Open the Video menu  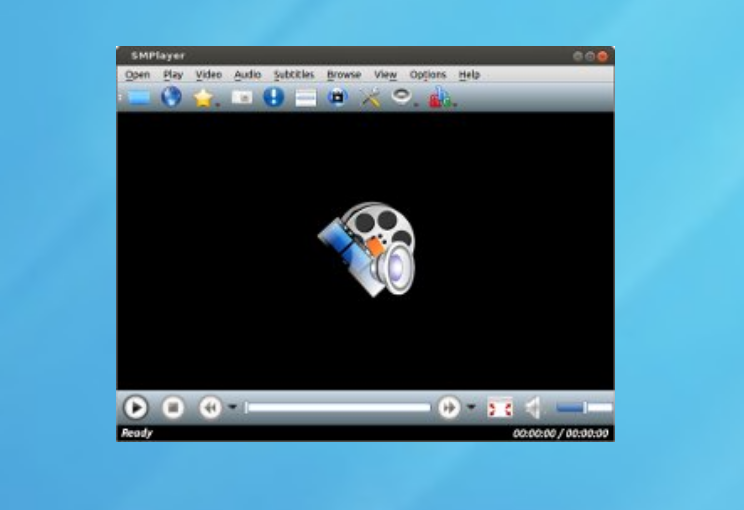(209, 74)
